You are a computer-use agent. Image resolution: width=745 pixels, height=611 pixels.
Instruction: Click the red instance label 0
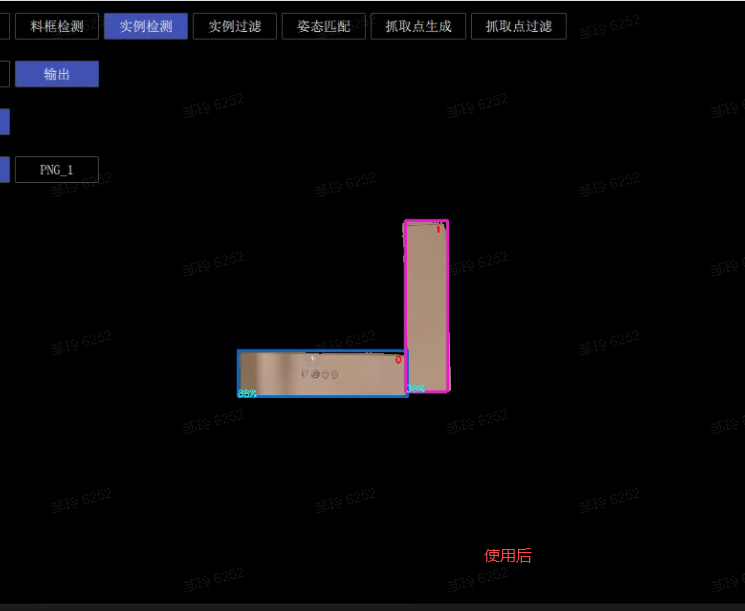(398, 359)
